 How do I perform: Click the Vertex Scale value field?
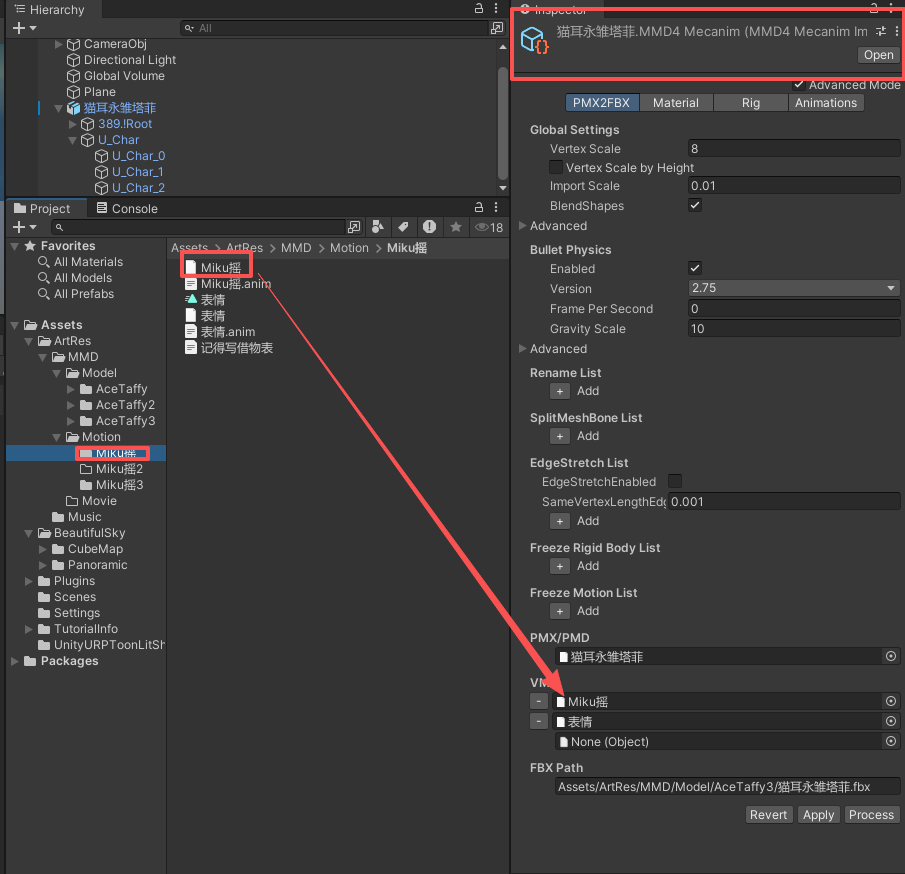(x=794, y=149)
